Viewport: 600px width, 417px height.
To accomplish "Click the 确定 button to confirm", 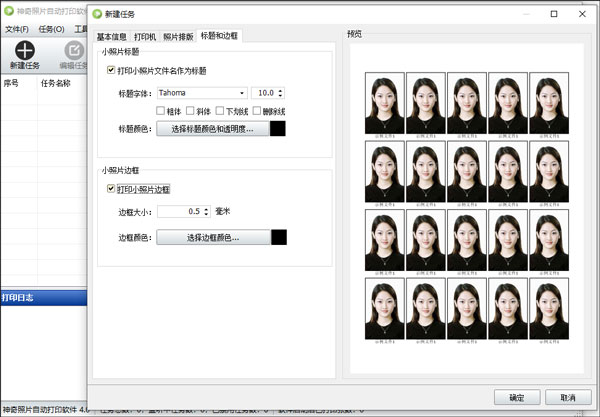I will coord(516,396).
